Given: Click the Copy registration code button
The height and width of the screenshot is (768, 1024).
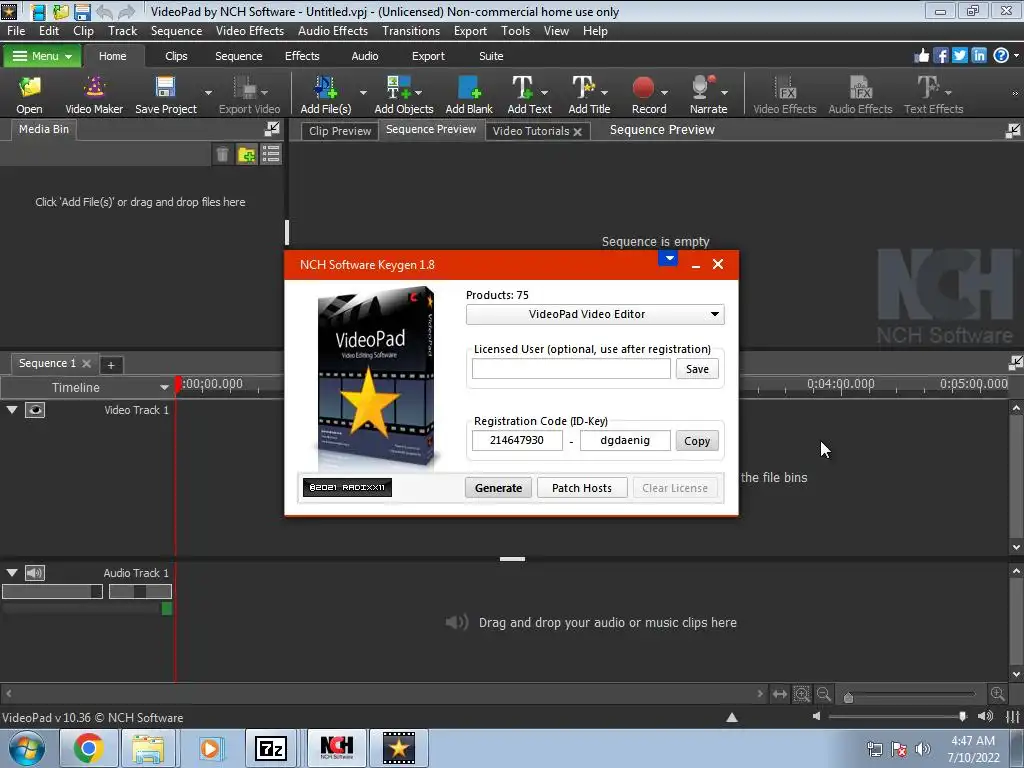Looking at the screenshot, I should (x=697, y=441).
